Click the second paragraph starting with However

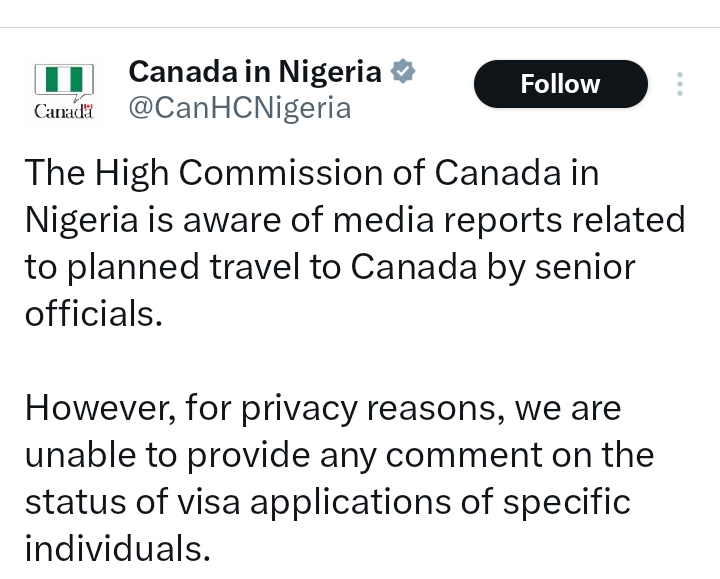pyautogui.click(x=340, y=478)
